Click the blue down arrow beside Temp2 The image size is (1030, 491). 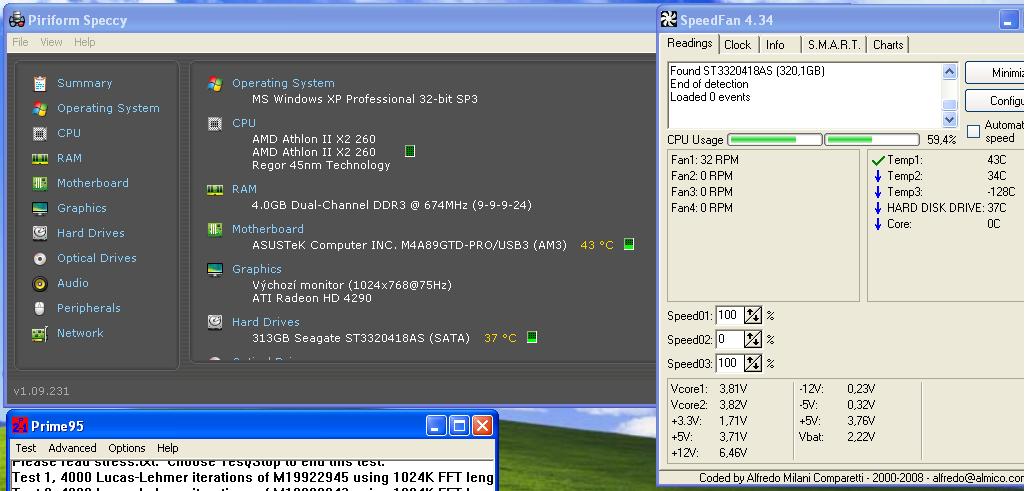click(878, 176)
